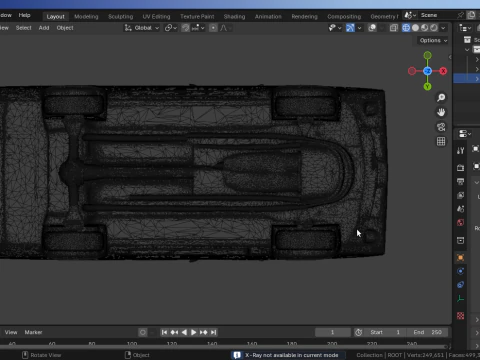Select solid viewport shading
The width and height of the screenshot is (480, 360).
(x=415, y=28)
